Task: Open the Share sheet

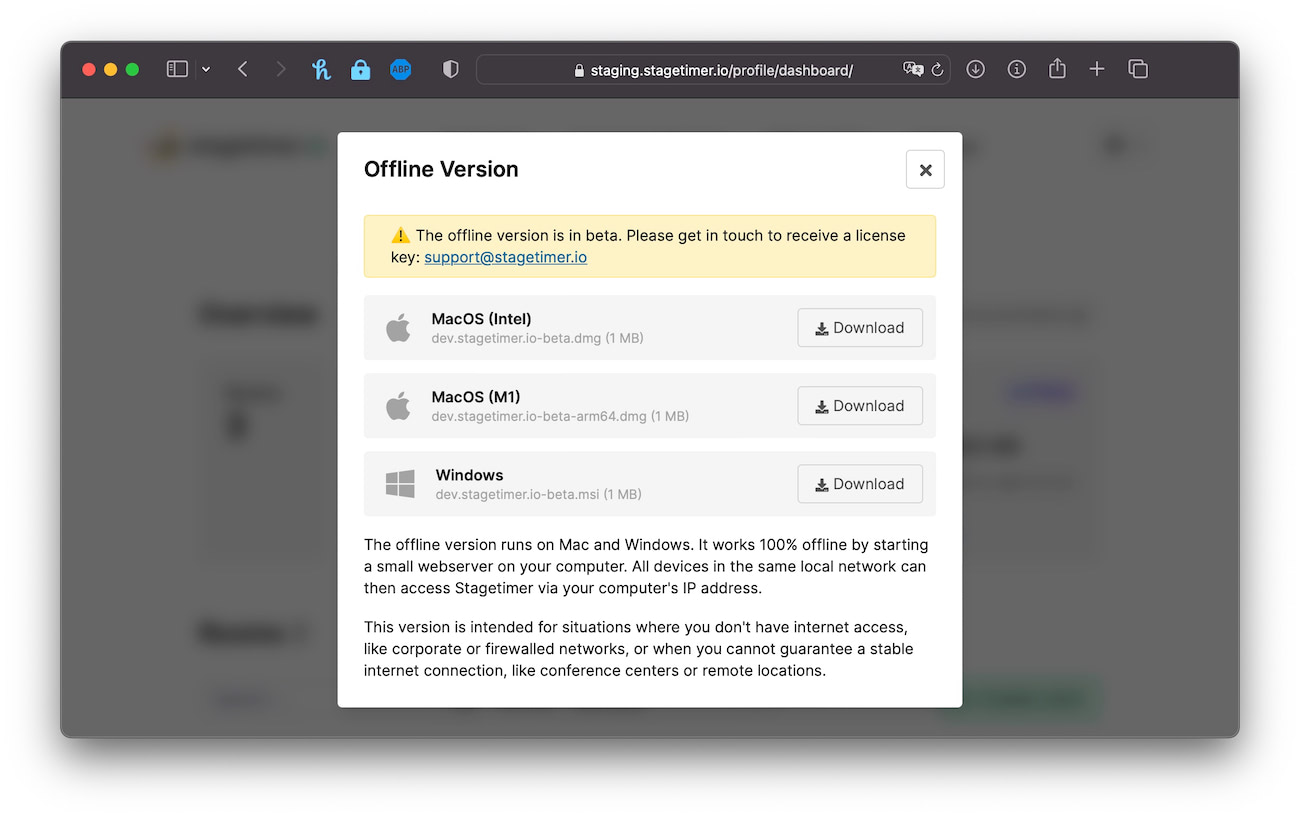Action: click(1057, 69)
